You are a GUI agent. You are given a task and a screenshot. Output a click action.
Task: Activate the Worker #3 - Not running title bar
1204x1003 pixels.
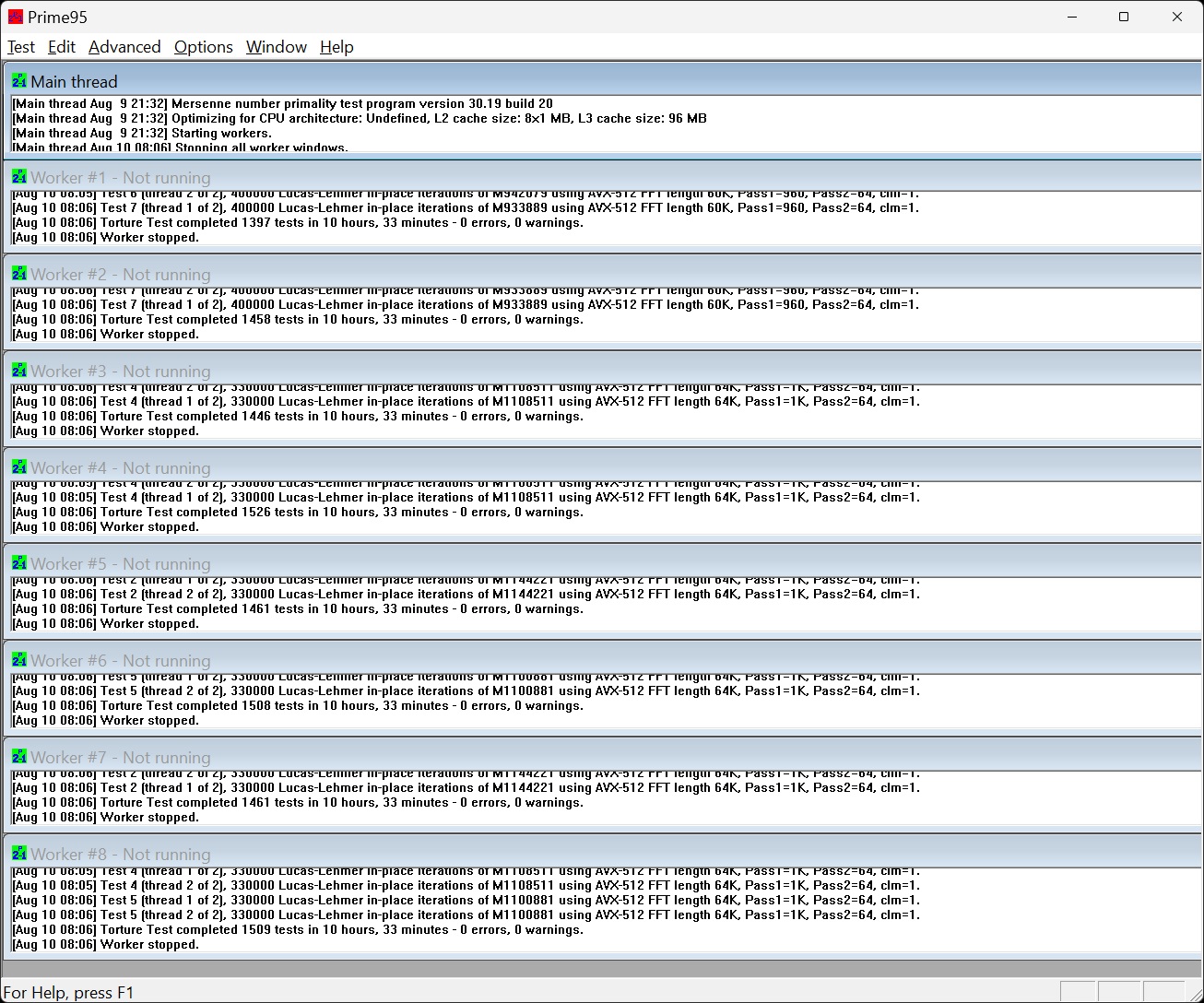tap(603, 371)
